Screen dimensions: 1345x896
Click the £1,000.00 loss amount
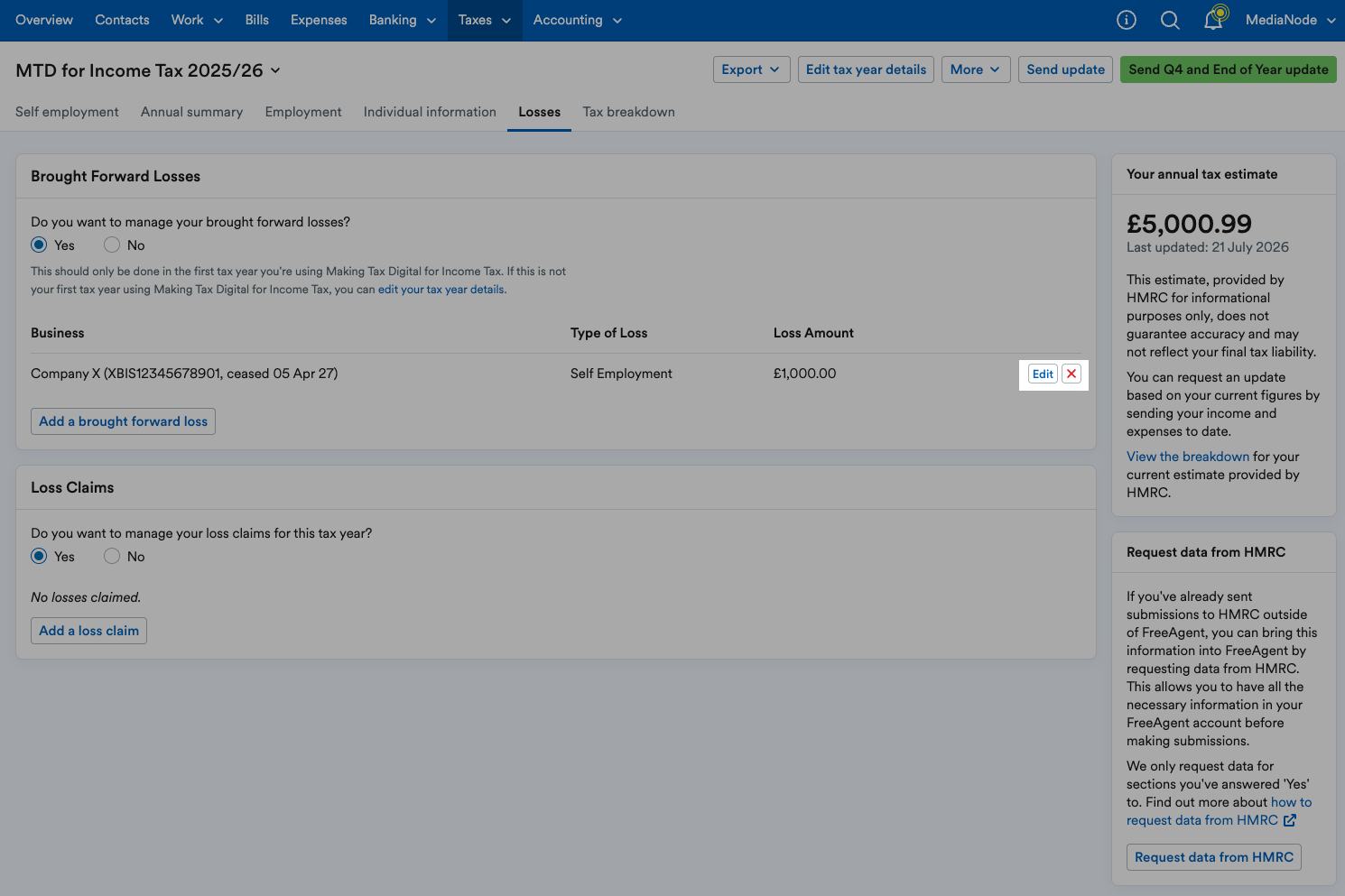coord(804,374)
